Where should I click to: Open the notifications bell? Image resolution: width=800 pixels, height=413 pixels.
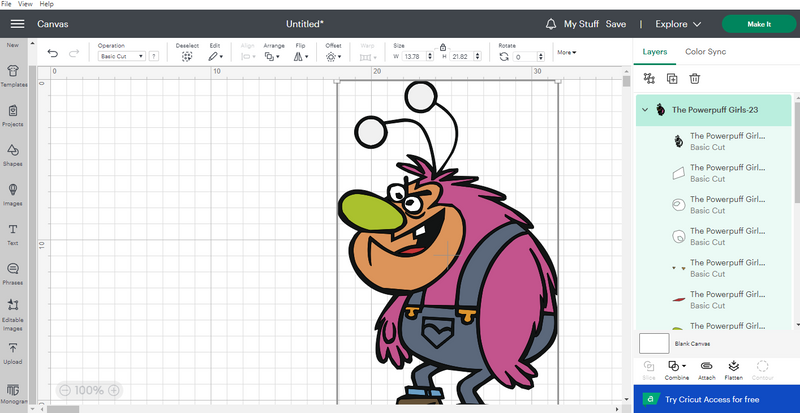click(551, 23)
